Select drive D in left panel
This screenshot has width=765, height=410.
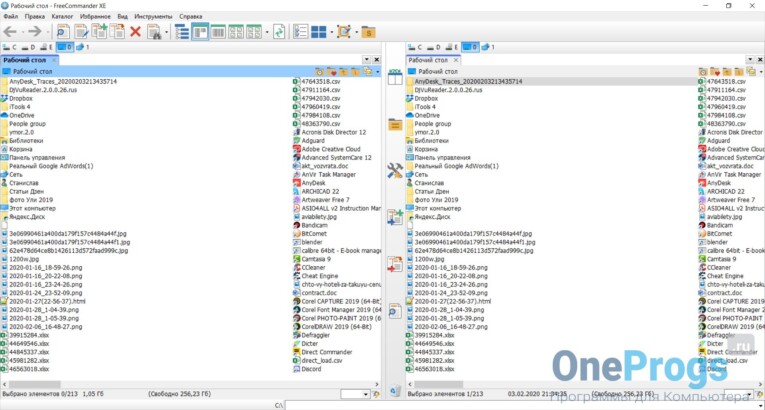(x=28, y=47)
